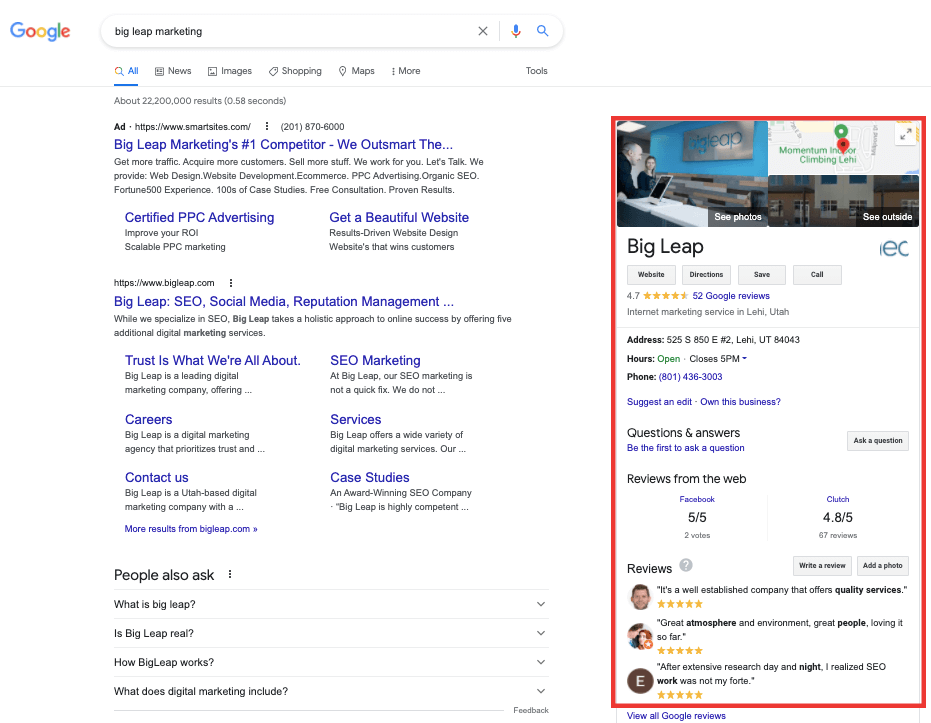The image size is (931, 723).
Task: Click the Save button for Big Leap
Action: (x=762, y=275)
